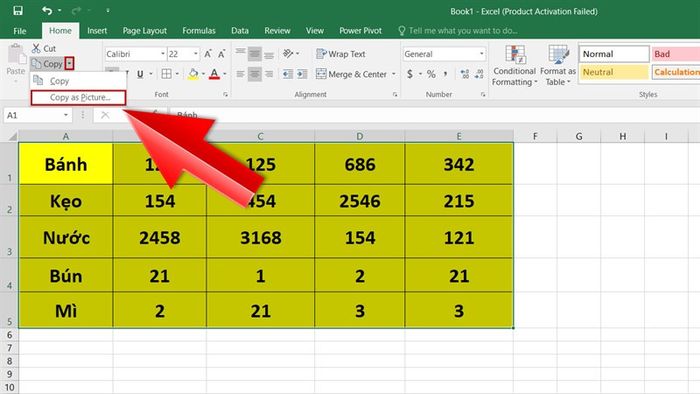Open Conditional Formatting button
The image size is (700, 394).
pyautogui.click(x=514, y=66)
